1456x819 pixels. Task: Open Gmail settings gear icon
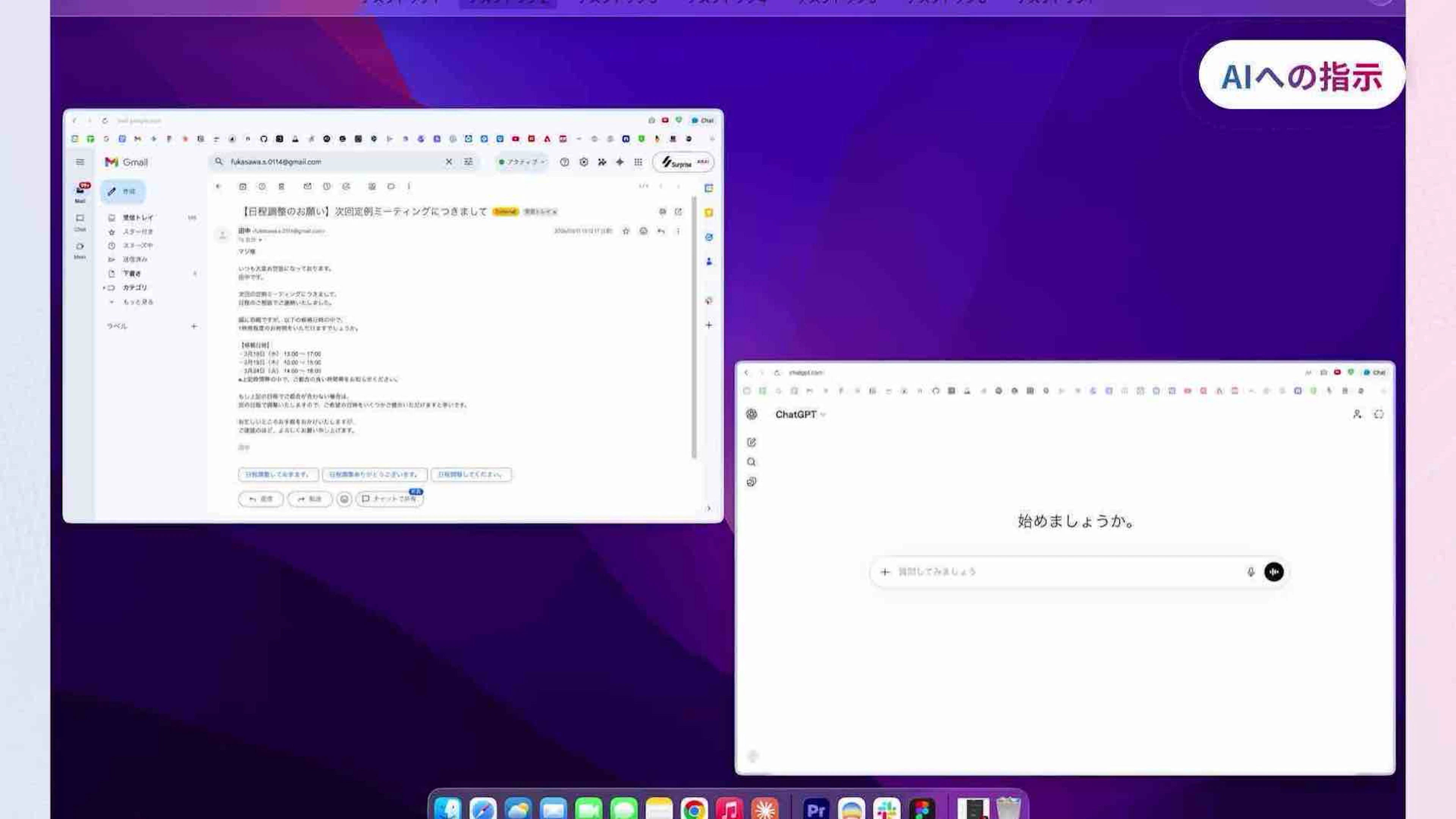(583, 162)
